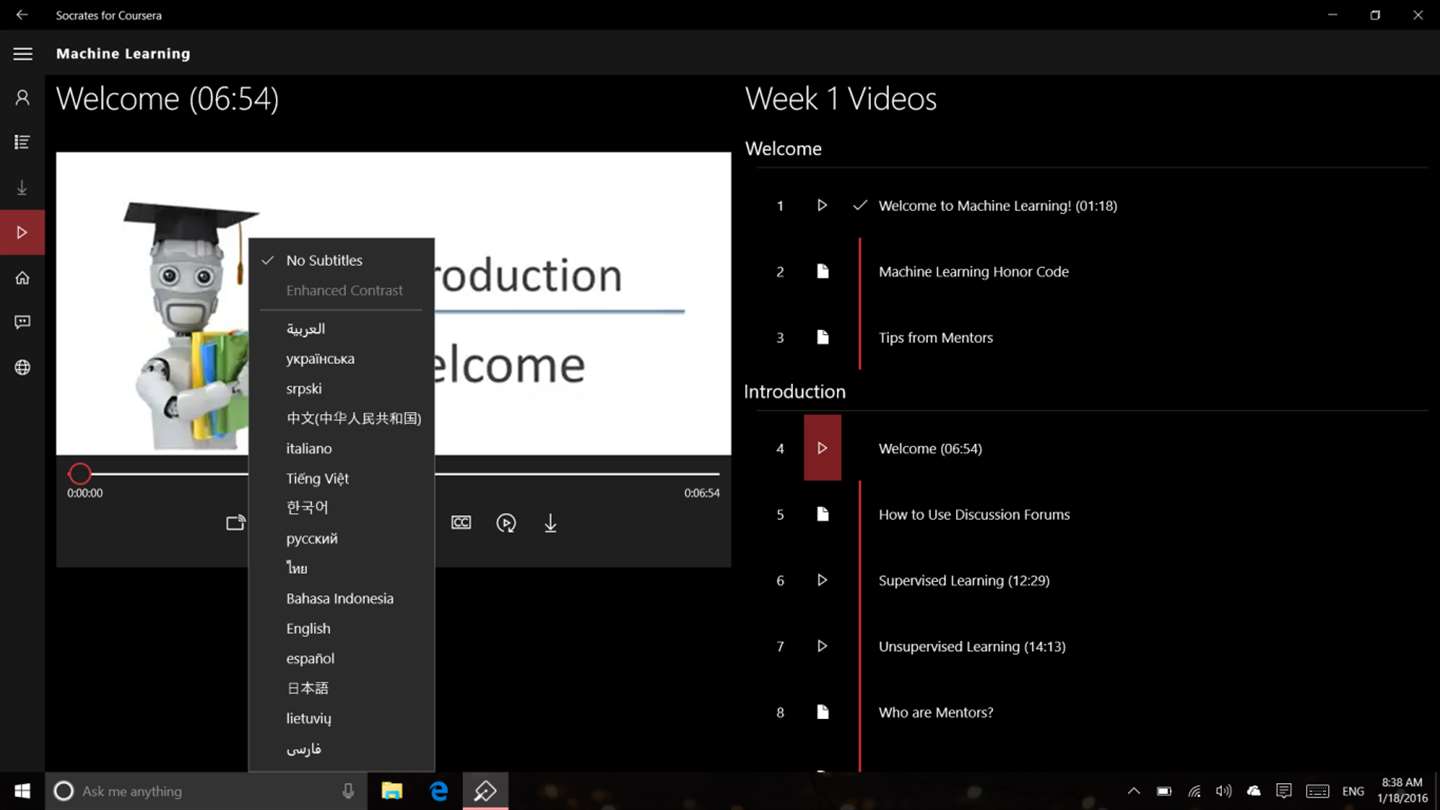Go to the home sidebar icon

click(x=22, y=278)
